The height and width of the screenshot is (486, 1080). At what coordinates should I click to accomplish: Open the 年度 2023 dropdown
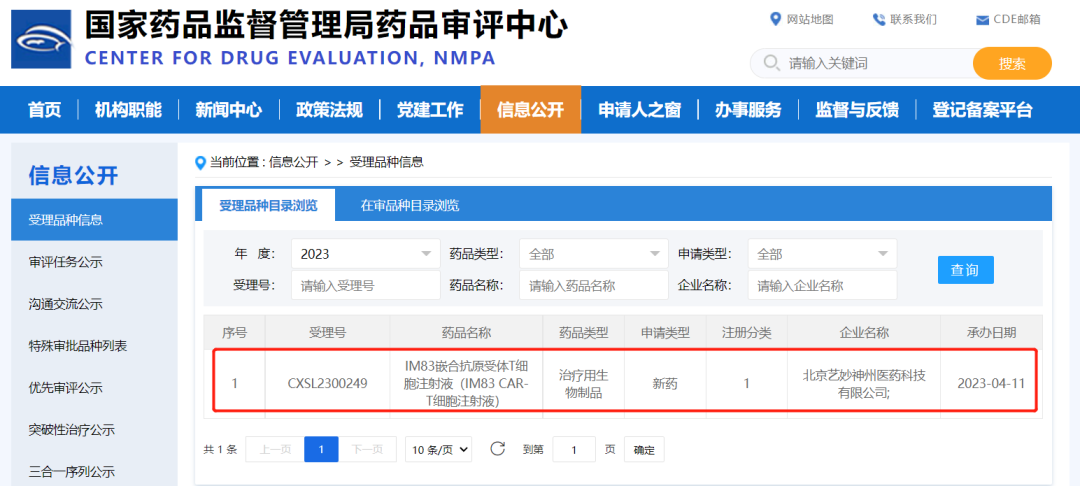(366, 253)
